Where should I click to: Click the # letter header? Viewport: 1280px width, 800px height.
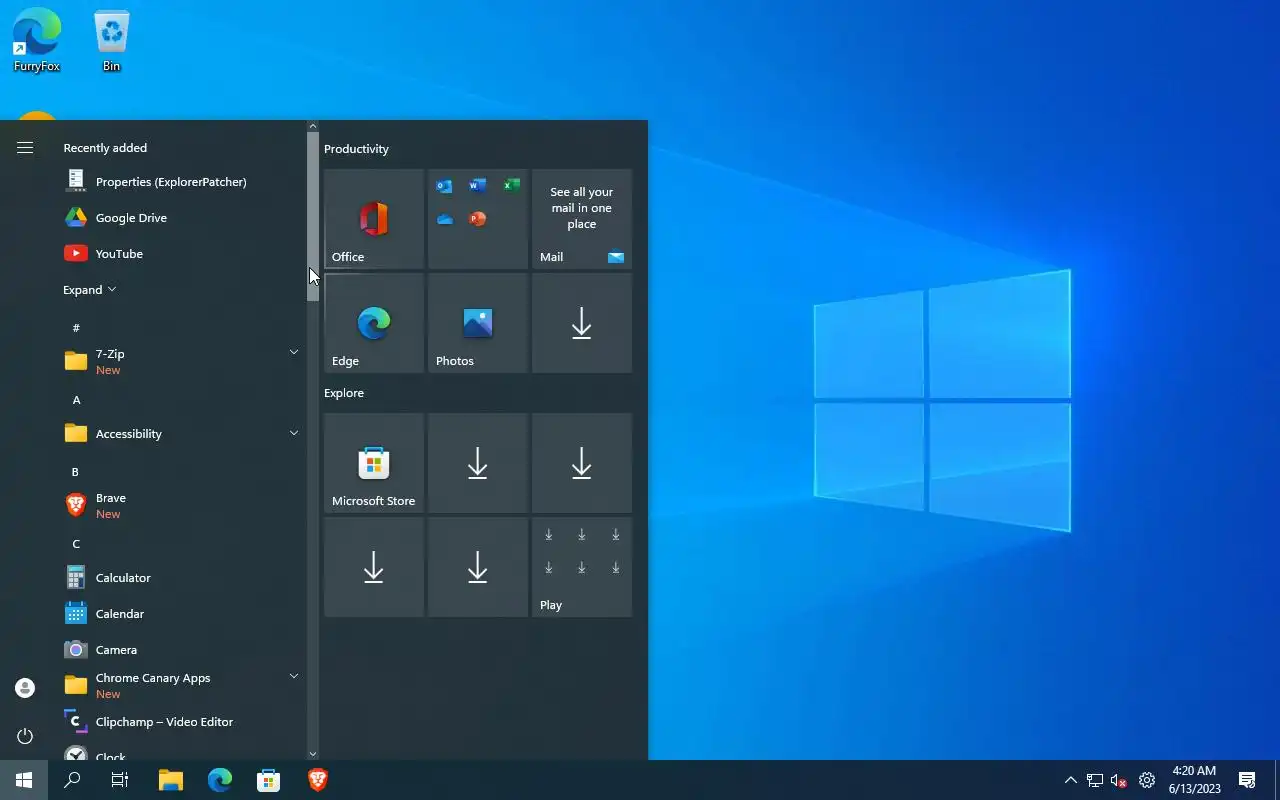(76, 328)
